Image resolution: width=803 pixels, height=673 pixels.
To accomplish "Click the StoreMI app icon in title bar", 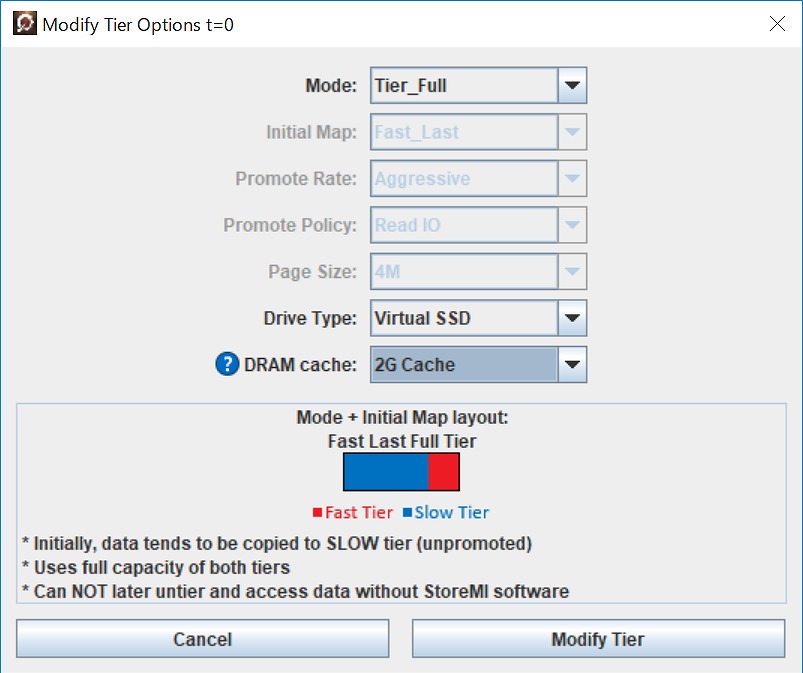I will click(25, 24).
